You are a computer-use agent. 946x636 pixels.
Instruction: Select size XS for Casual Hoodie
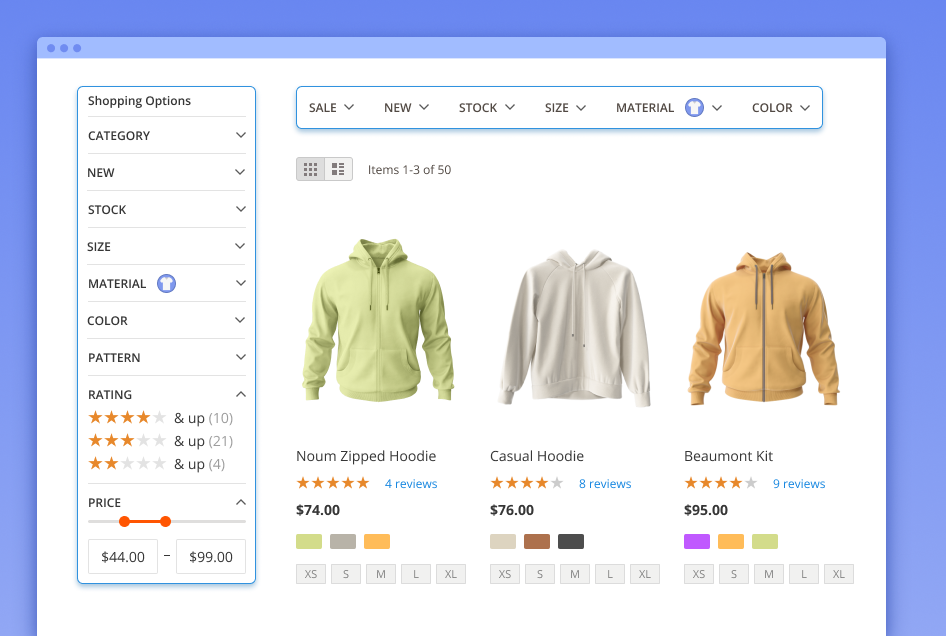[x=504, y=573]
